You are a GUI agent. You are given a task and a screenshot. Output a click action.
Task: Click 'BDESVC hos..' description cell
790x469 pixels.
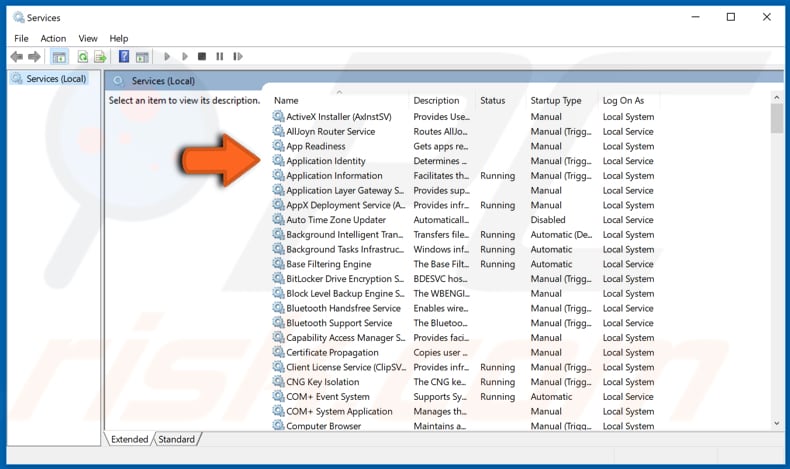[441, 279]
